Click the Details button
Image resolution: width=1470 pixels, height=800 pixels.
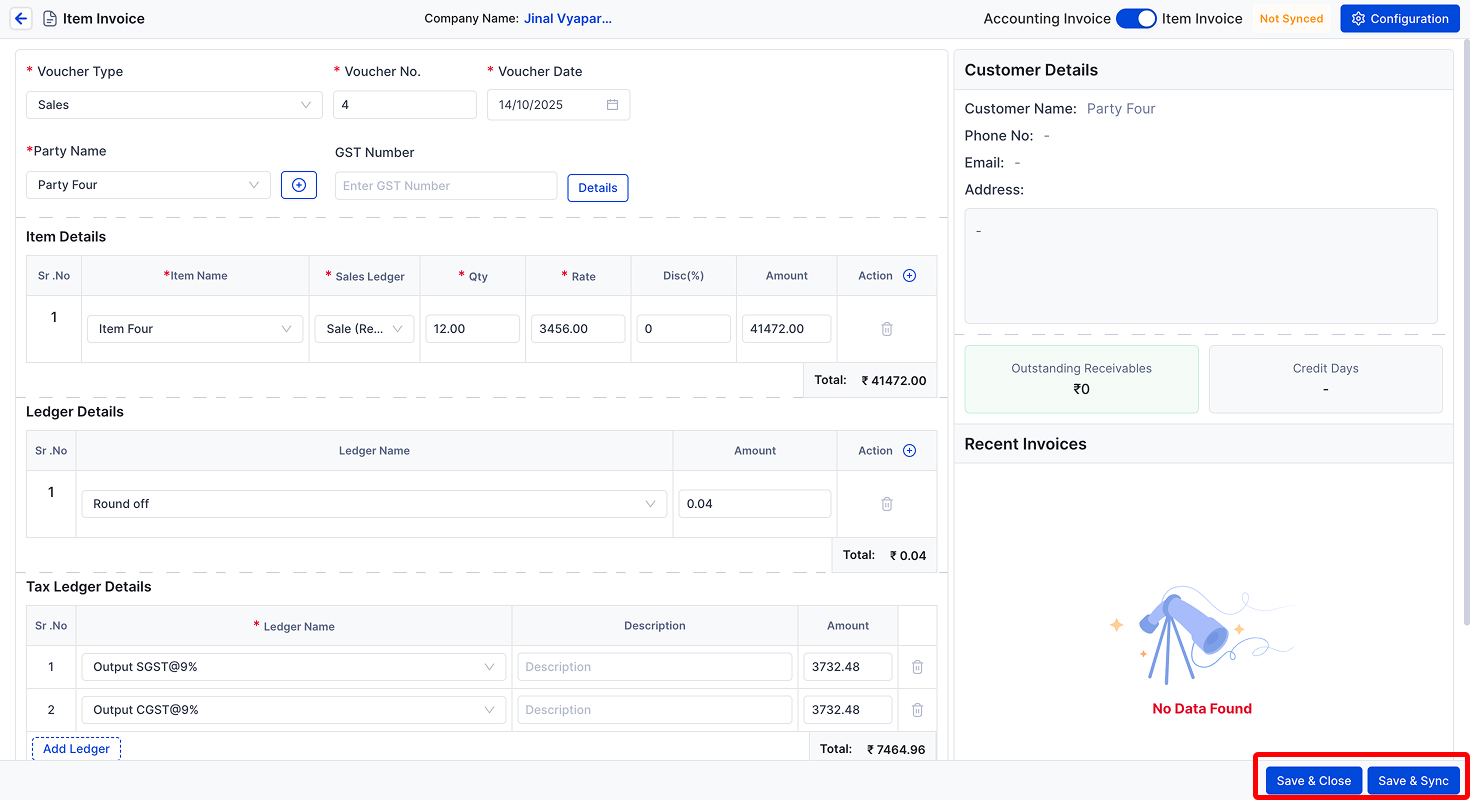[598, 188]
